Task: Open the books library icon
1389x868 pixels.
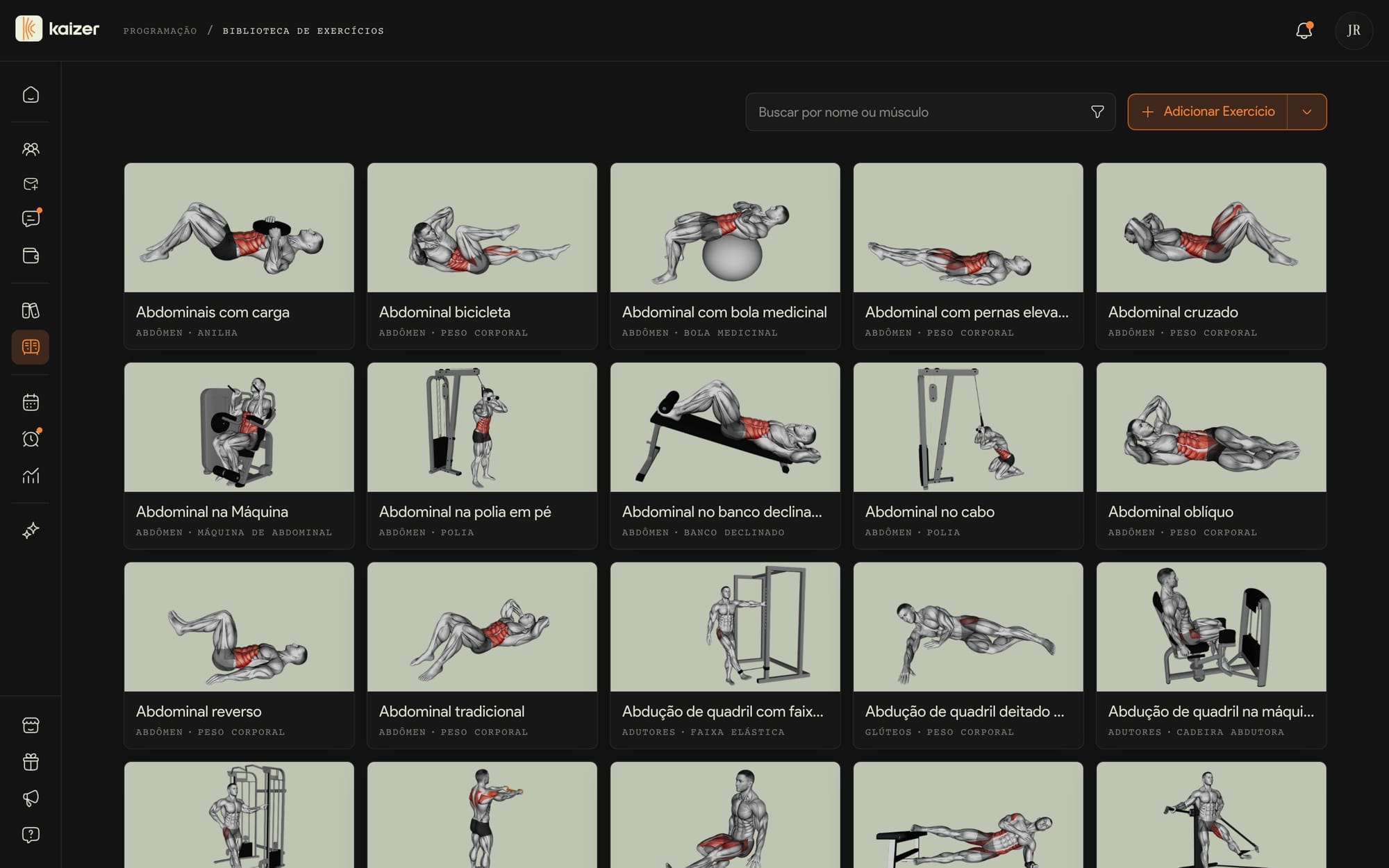Action: [x=31, y=310]
